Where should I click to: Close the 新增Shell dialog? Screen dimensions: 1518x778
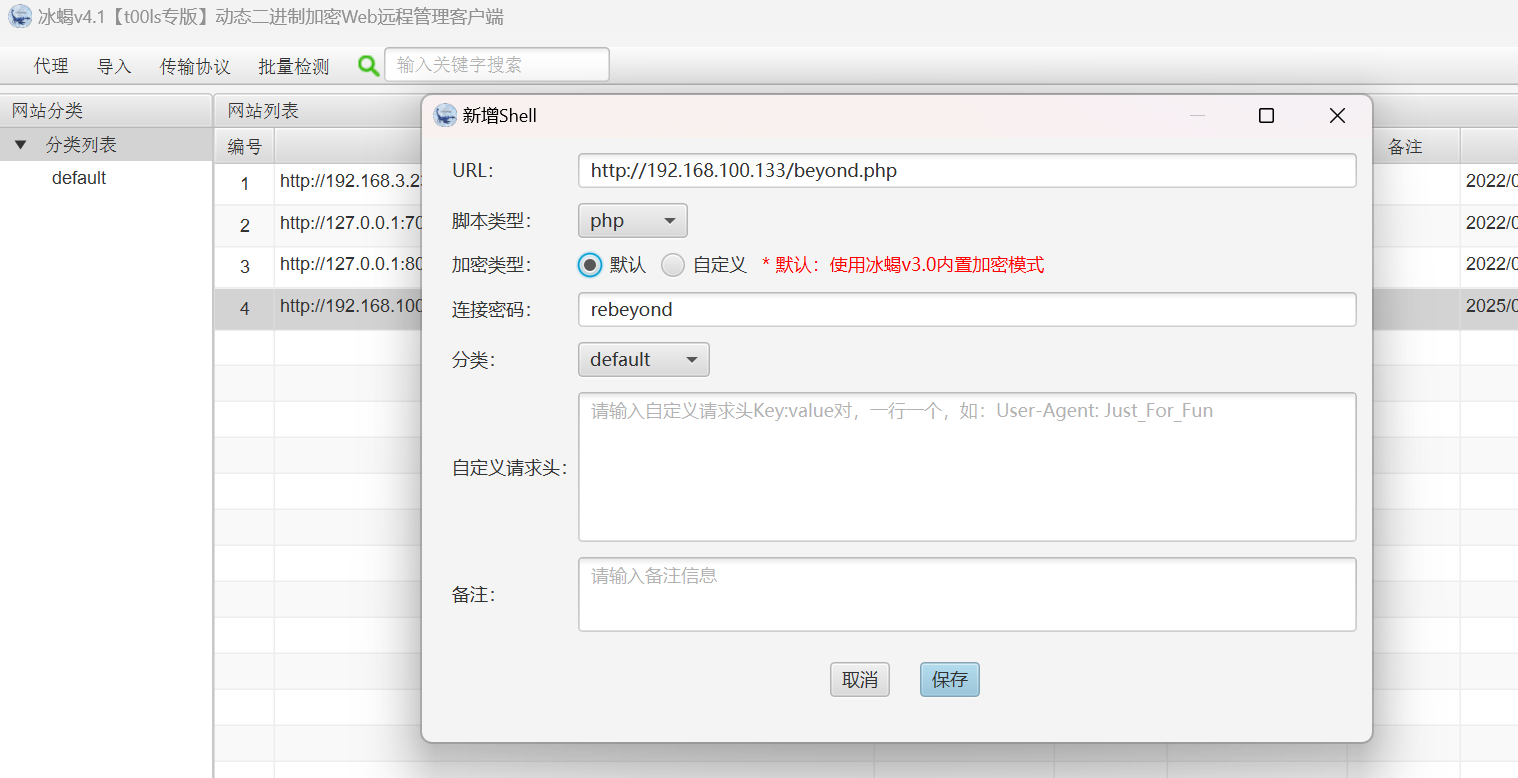(1337, 116)
